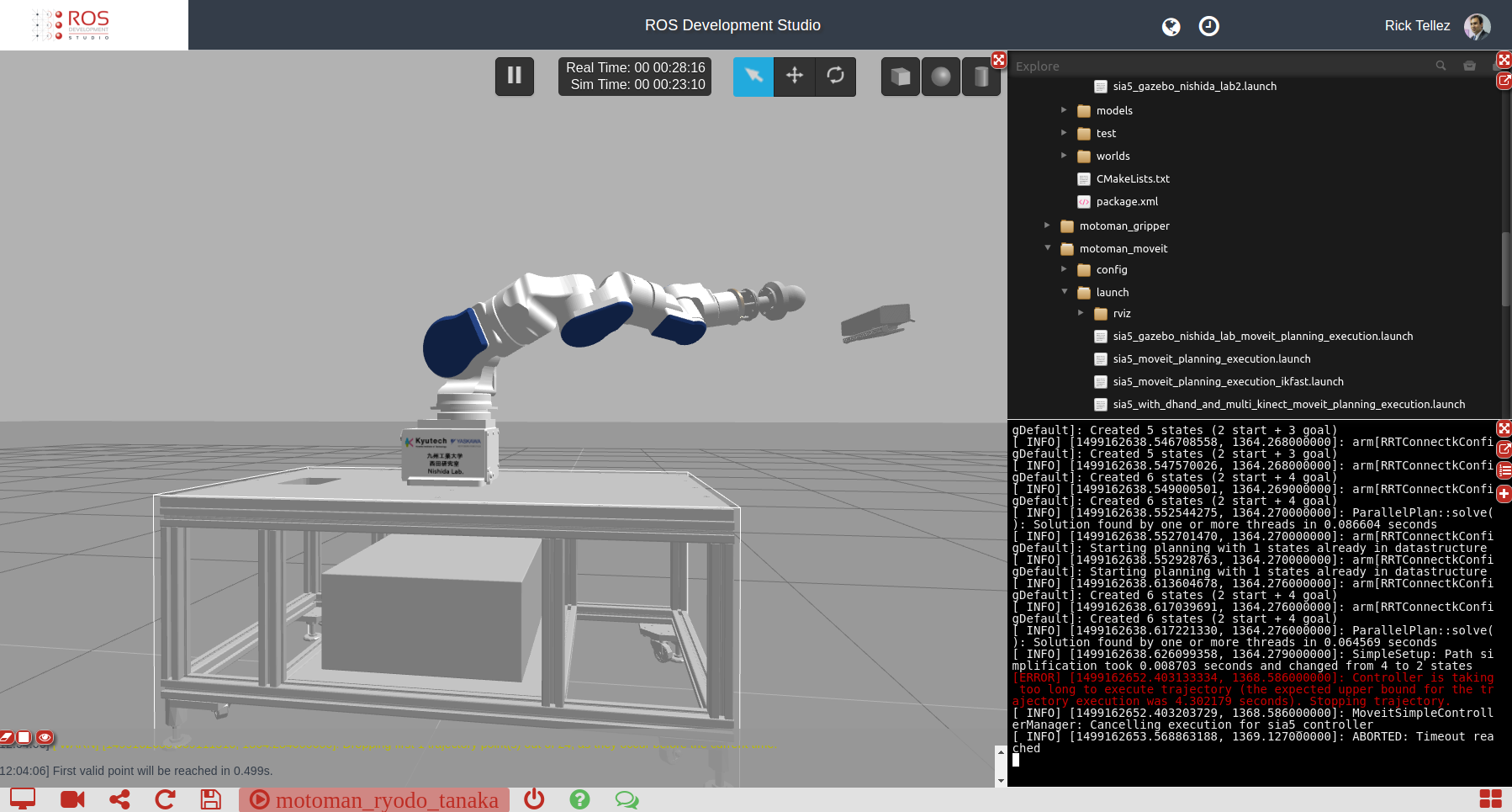Insert a sphere shape into scene
The width and height of the screenshot is (1512, 812).
(941, 77)
